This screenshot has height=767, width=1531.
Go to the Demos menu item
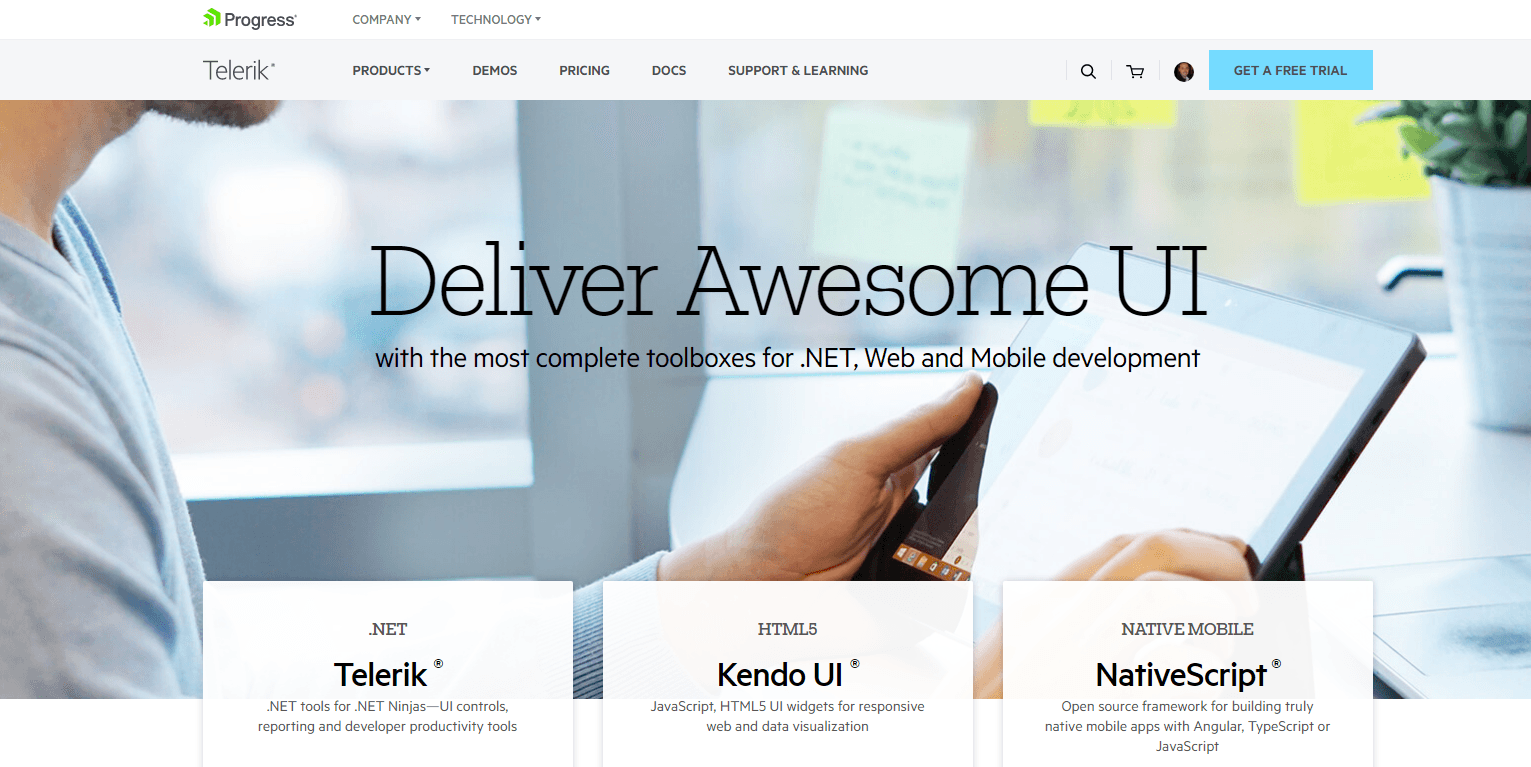click(x=495, y=71)
